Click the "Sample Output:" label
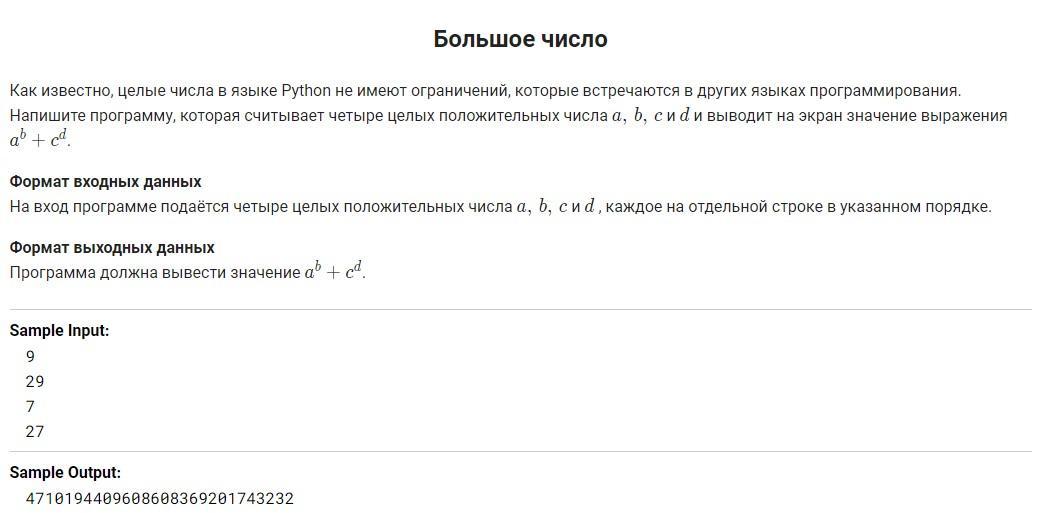The width and height of the screenshot is (1044, 513). (x=65, y=472)
